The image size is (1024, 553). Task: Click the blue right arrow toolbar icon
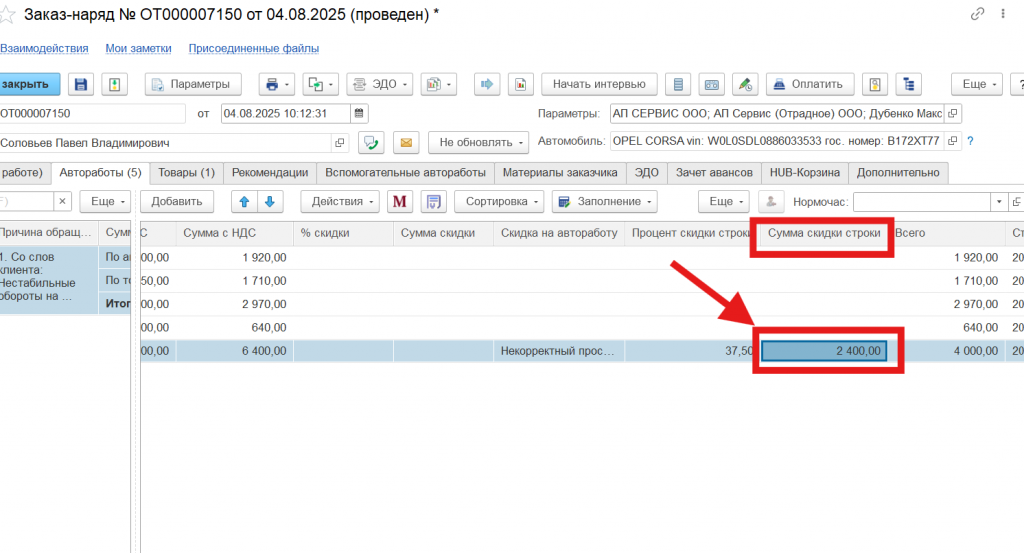click(x=488, y=84)
